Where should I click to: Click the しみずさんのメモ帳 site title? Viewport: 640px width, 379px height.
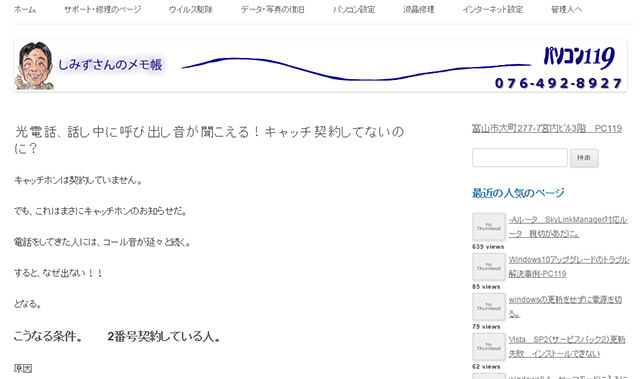tap(110, 64)
